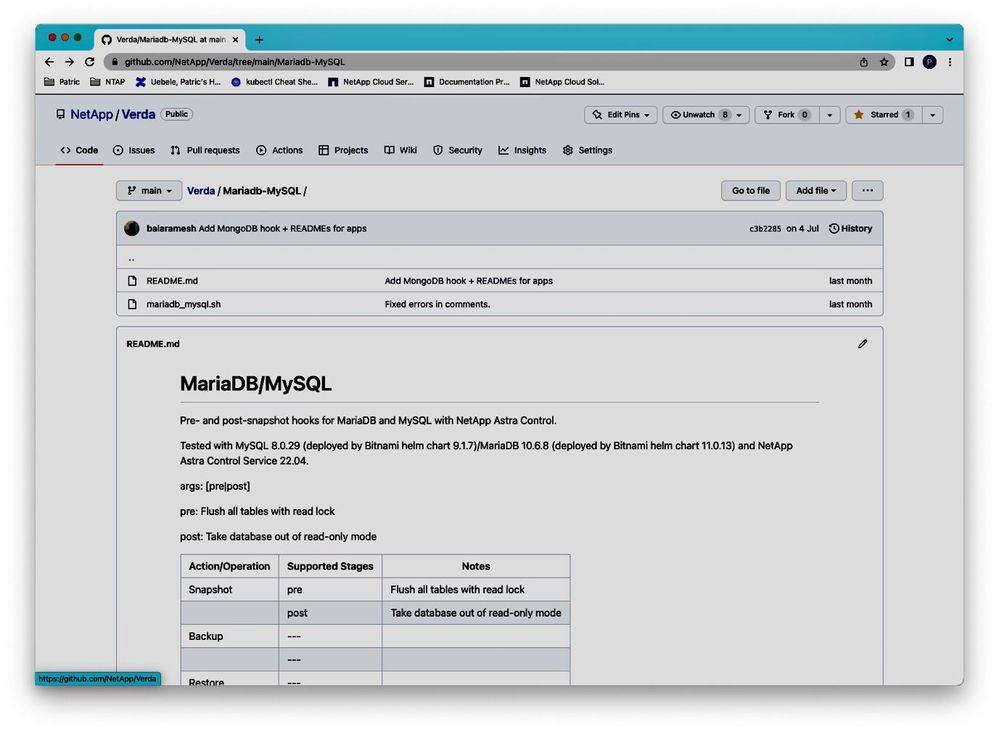Open the Documentation Pr... bookmark
The image size is (999, 732).
(467, 82)
